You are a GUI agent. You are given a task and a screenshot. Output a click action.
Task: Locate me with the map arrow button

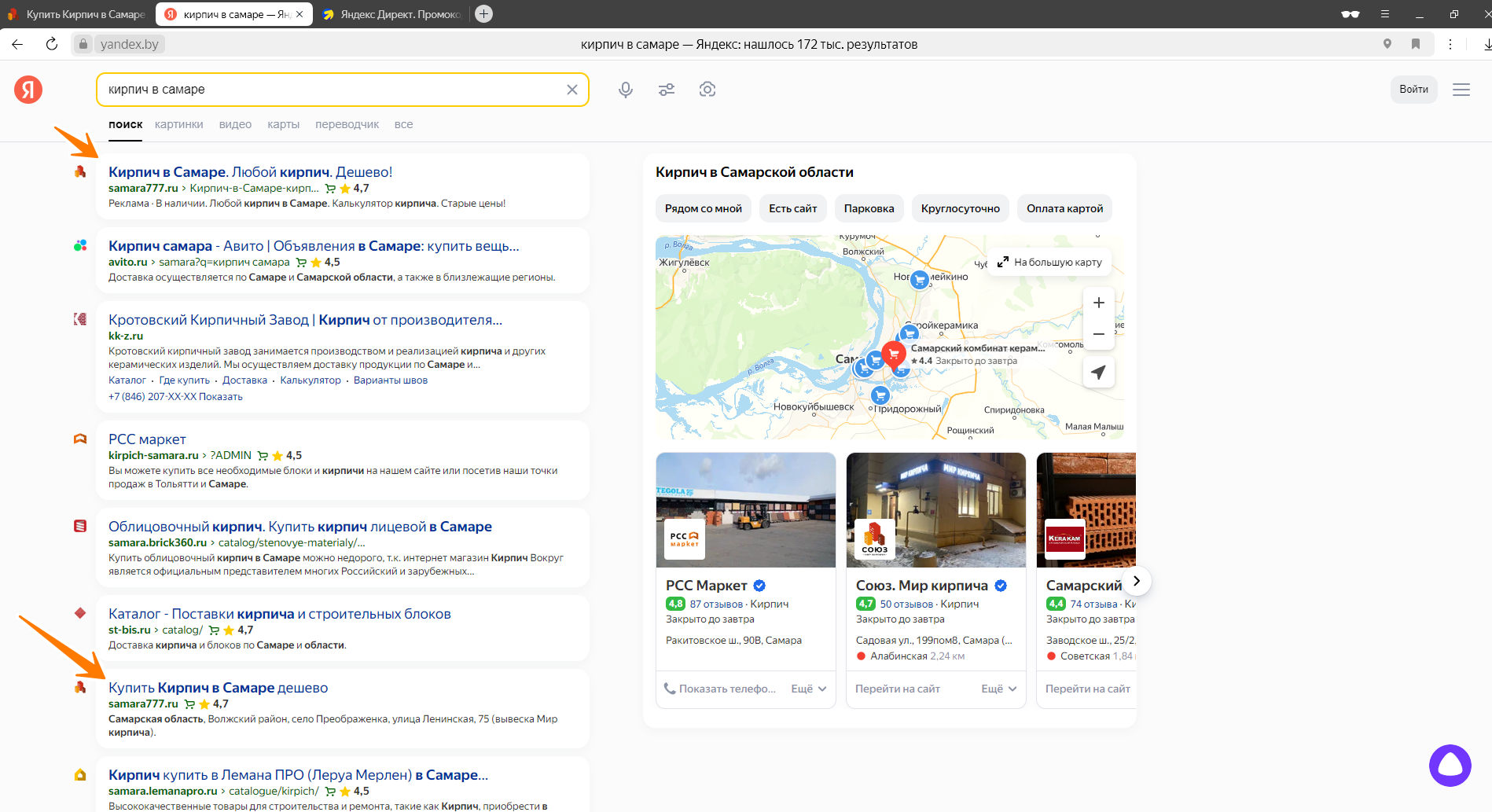(1099, 372)
